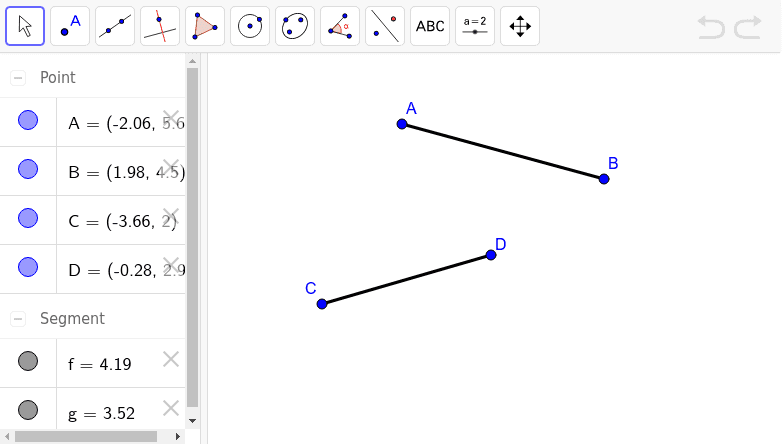Delete point A row
Screen dimensions: 782x446
[171, 118]
